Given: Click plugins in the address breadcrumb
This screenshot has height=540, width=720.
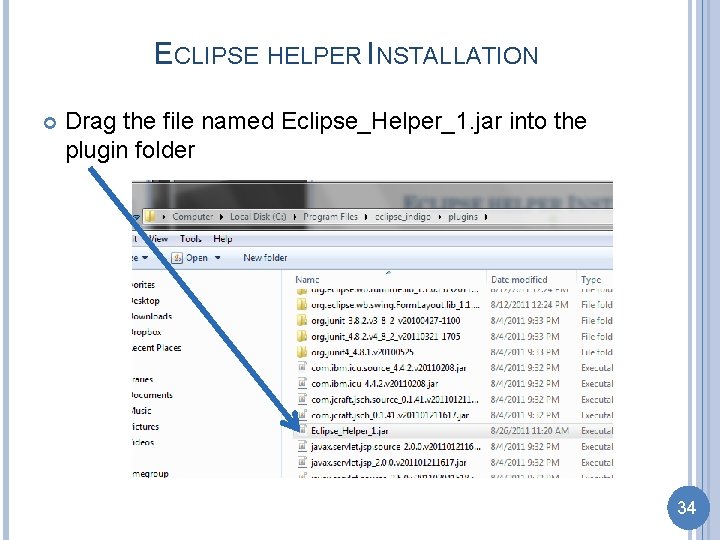Looking at the screenshot, I should click(463, 217).
